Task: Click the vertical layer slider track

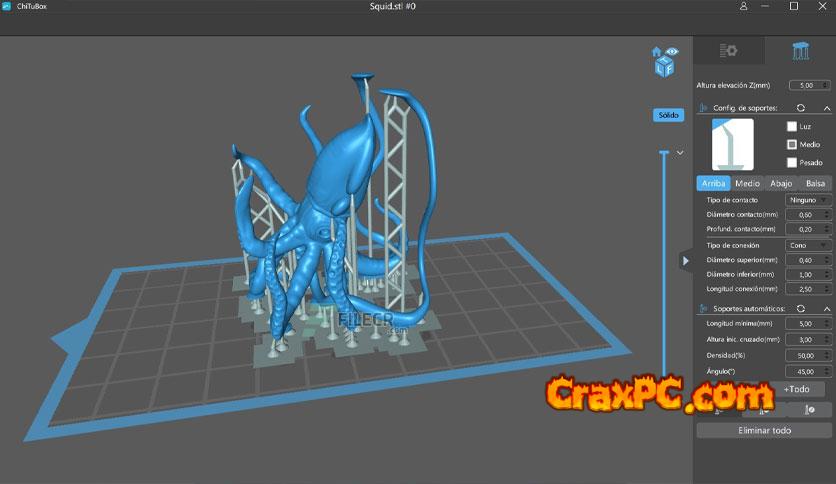Action: point(664,264)
